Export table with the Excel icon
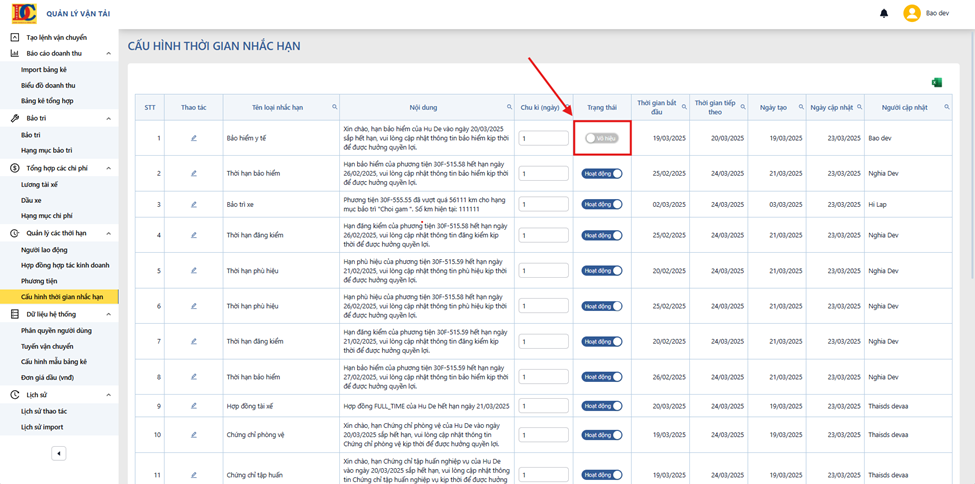 pos(936,83)
